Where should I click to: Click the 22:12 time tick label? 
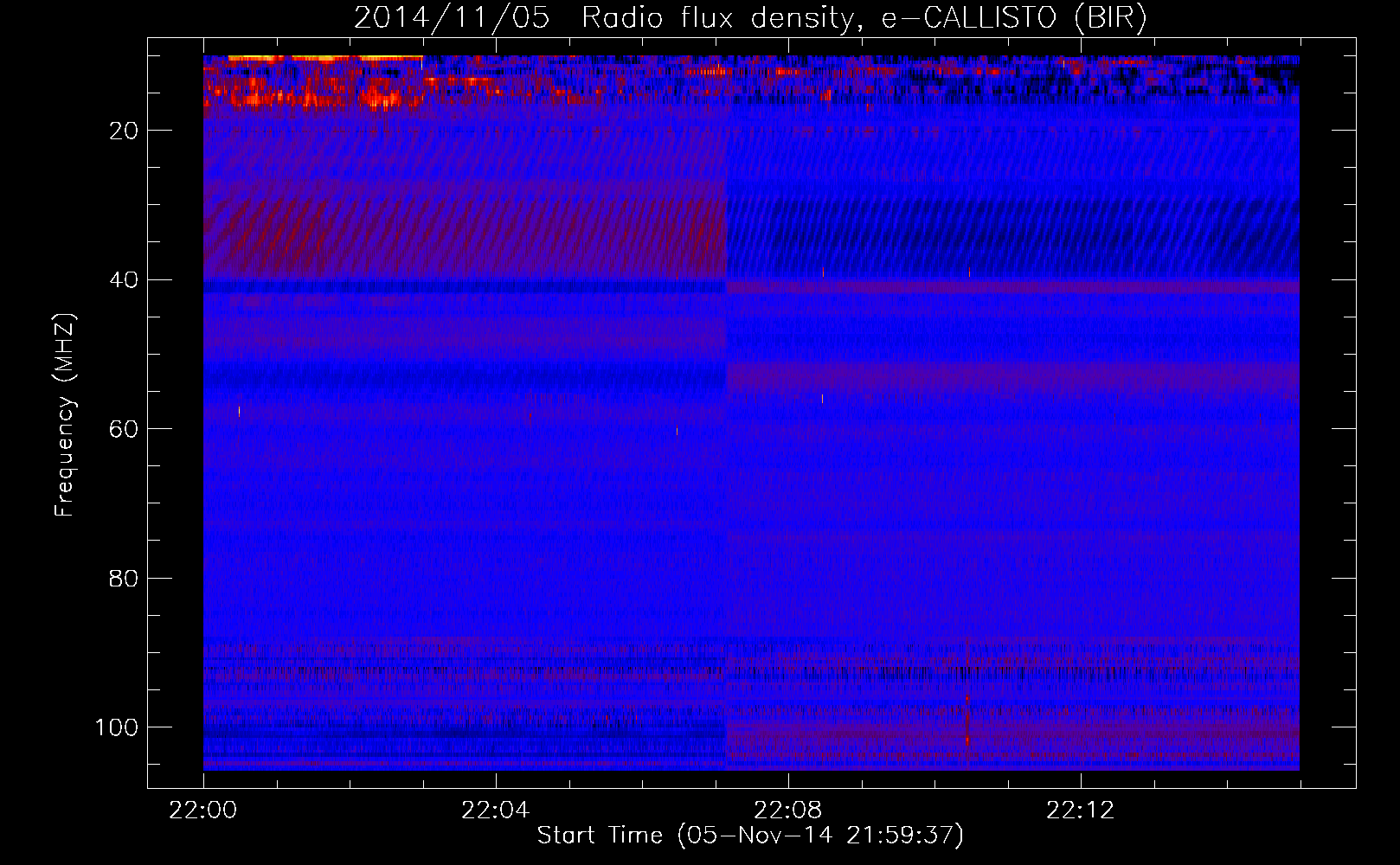1080,811
